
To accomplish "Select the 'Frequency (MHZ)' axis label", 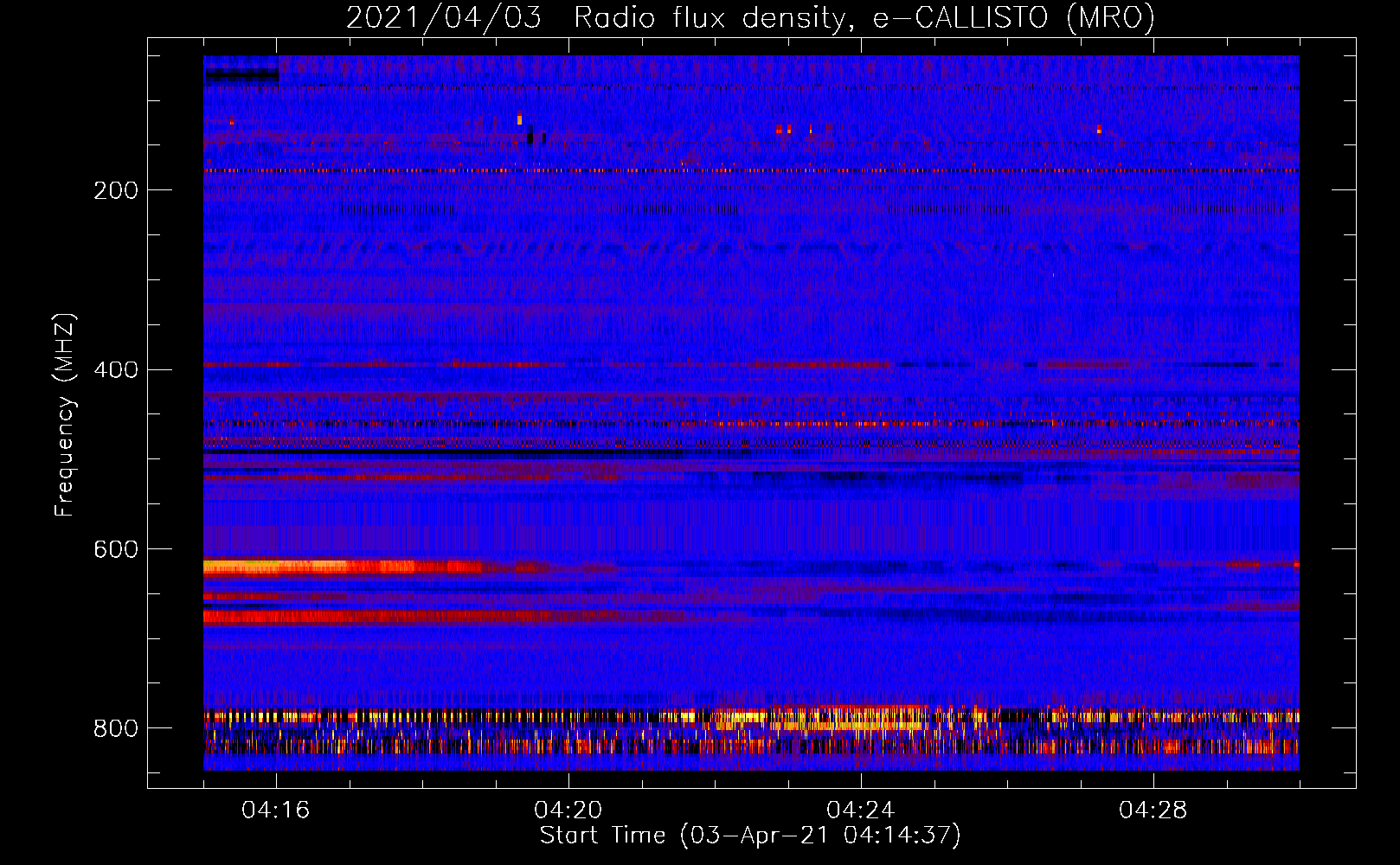I will (x=65, y=414).
